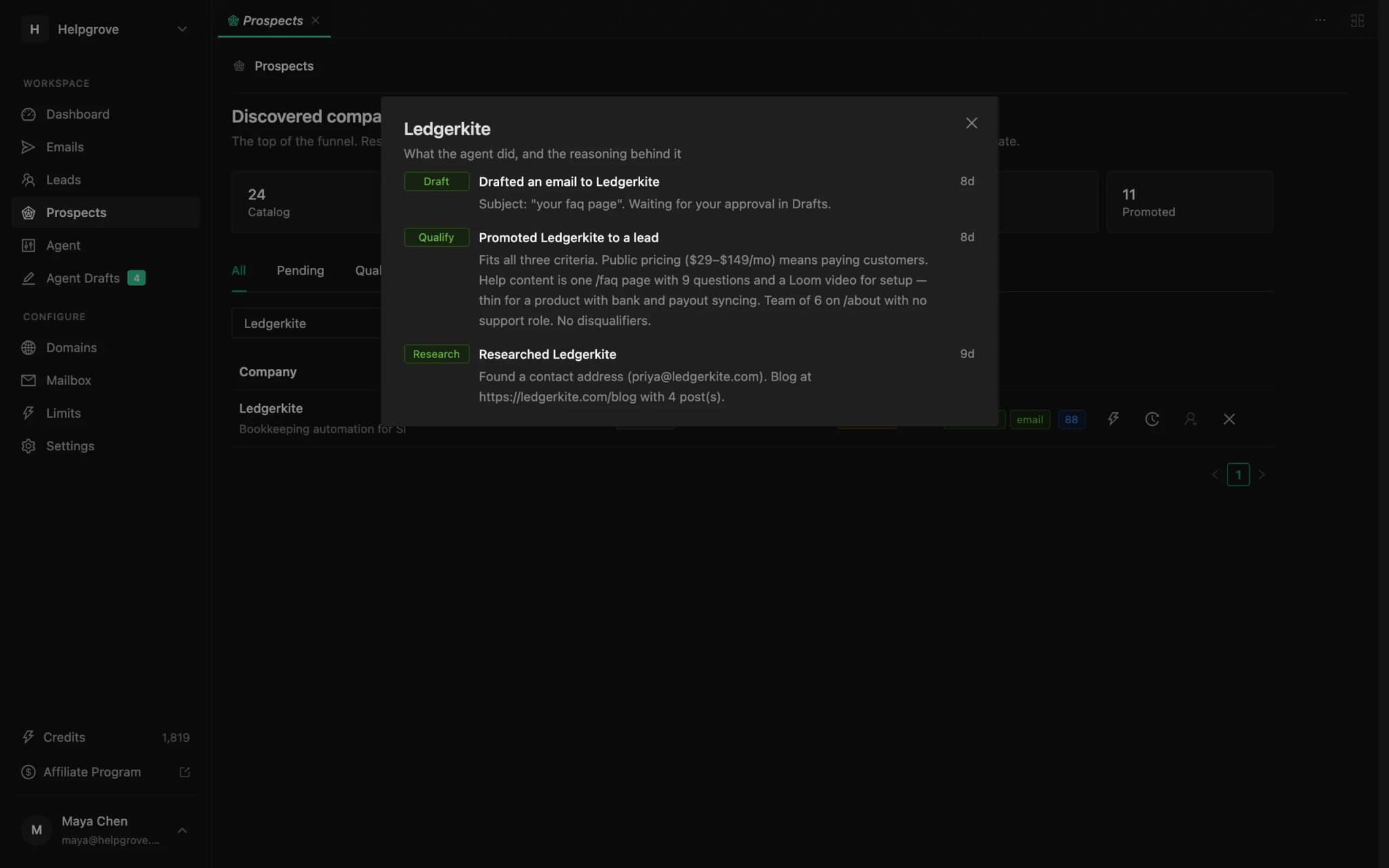1389x868 pixels.
Task: Click the Credits lightning icon
Action: pyautogui.click(x=28, y=736)
